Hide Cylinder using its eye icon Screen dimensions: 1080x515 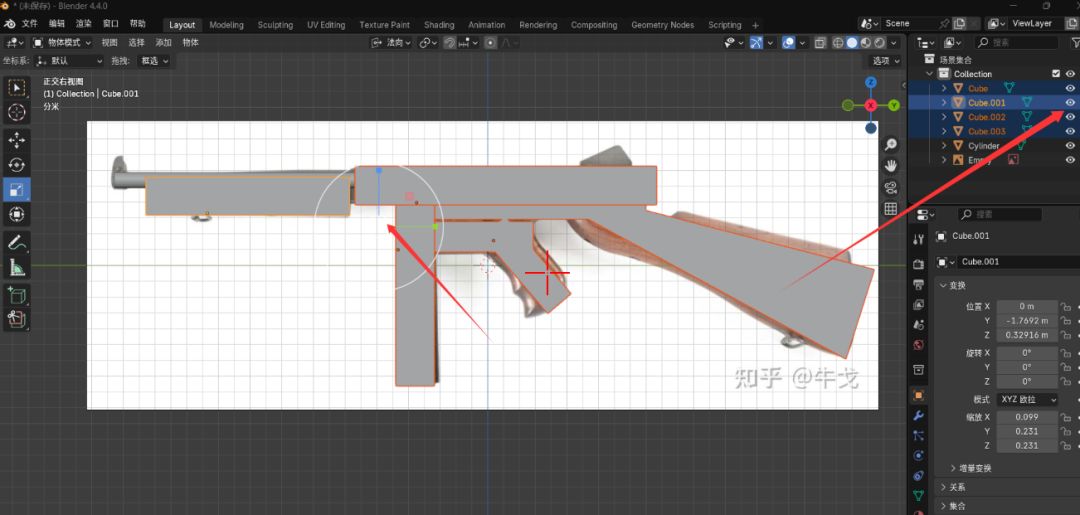1070,146
